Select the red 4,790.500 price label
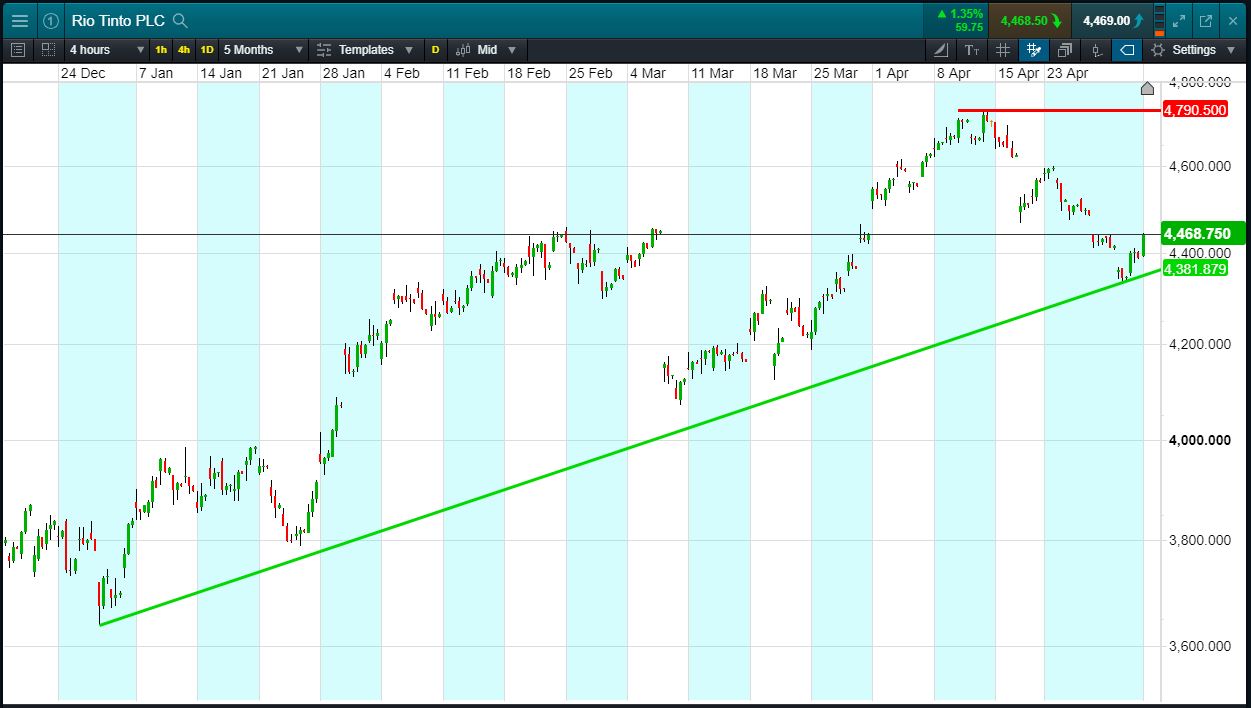Viewport: 1251px width, 708px height. 1195,110
